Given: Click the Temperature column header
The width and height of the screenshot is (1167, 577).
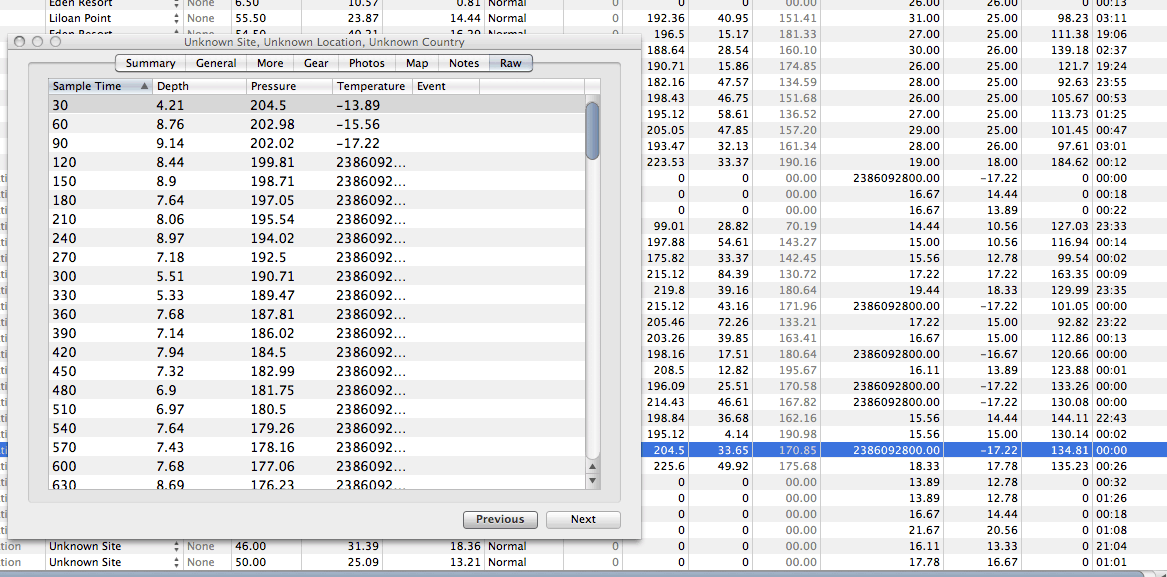Looking at the screenshot, I should (x=371, y=86).
